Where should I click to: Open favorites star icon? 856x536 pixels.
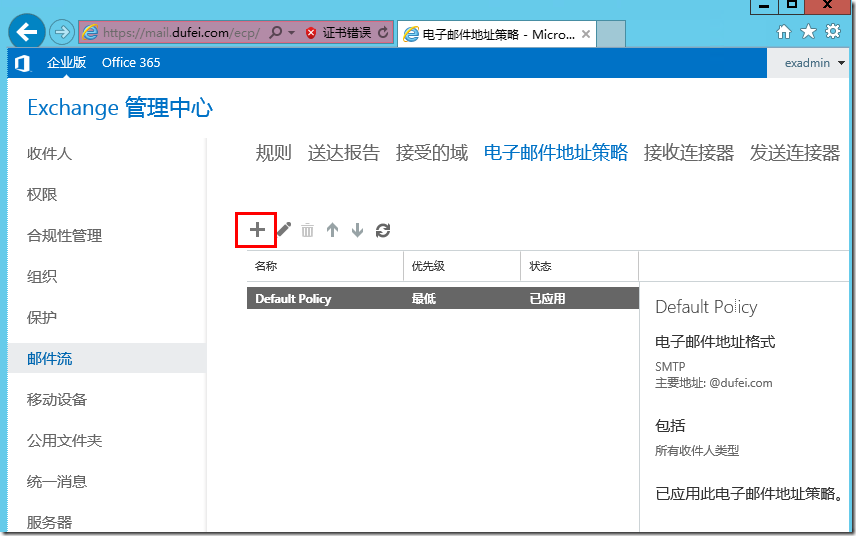pyautogui.click(x=808, y=32)
